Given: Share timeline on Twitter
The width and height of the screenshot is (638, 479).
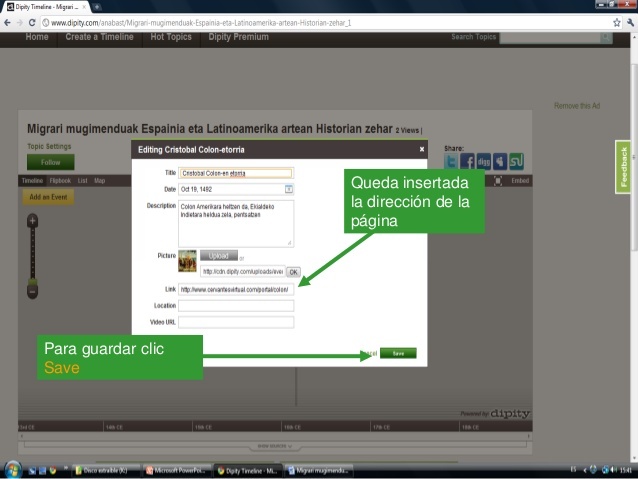Looking at the screenshot, I should (x=451, y=162).
